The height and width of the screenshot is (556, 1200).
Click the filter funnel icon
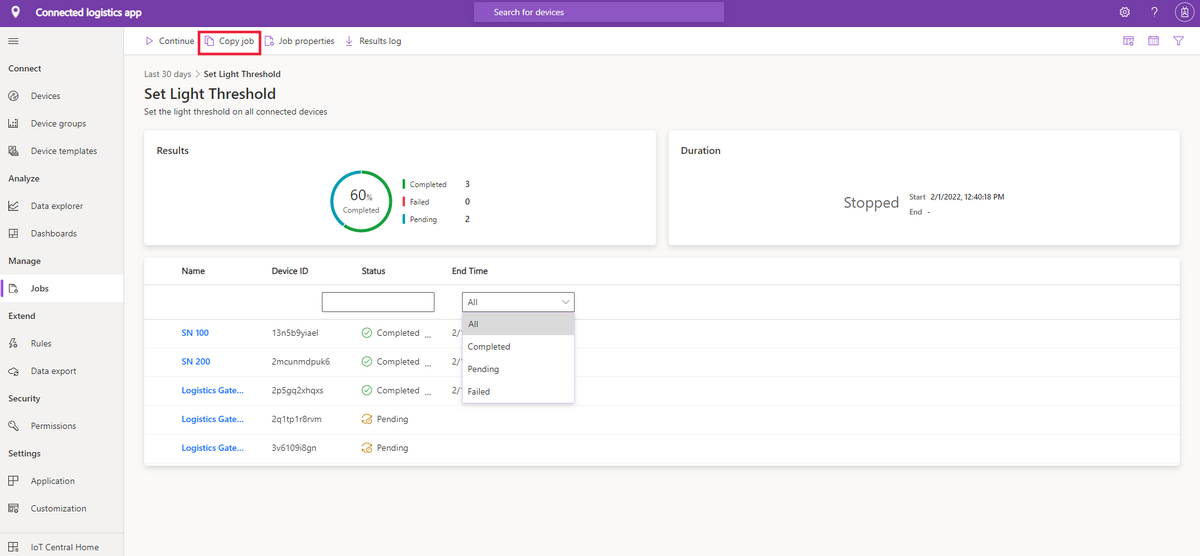coord(1179,41)
